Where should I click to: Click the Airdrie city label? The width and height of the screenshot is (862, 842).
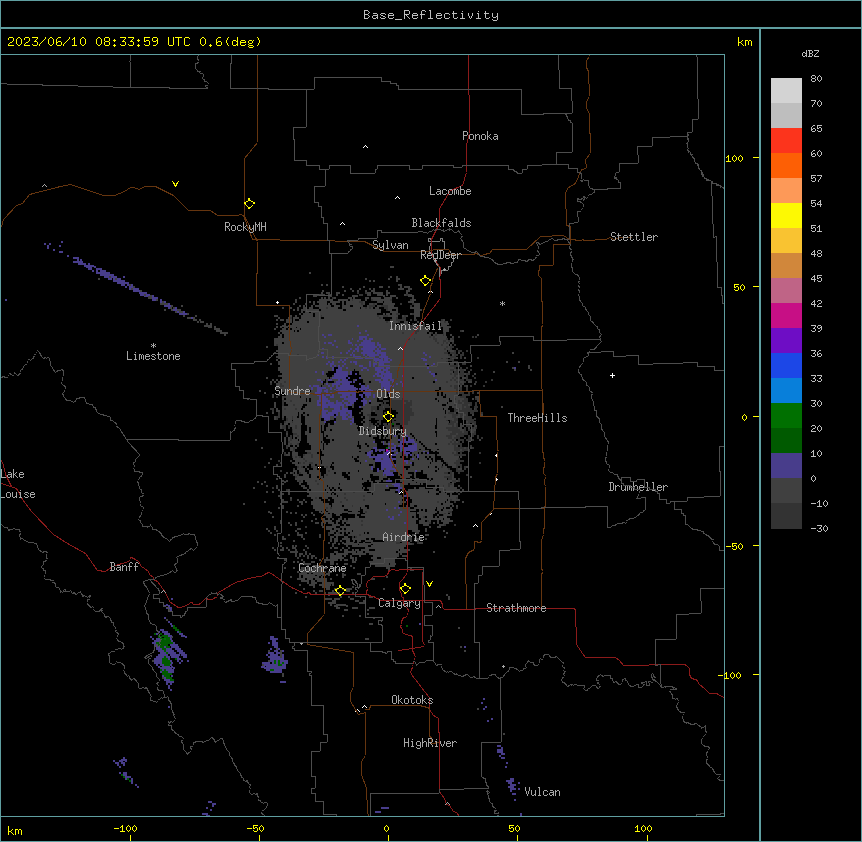[x=404, y=537]
